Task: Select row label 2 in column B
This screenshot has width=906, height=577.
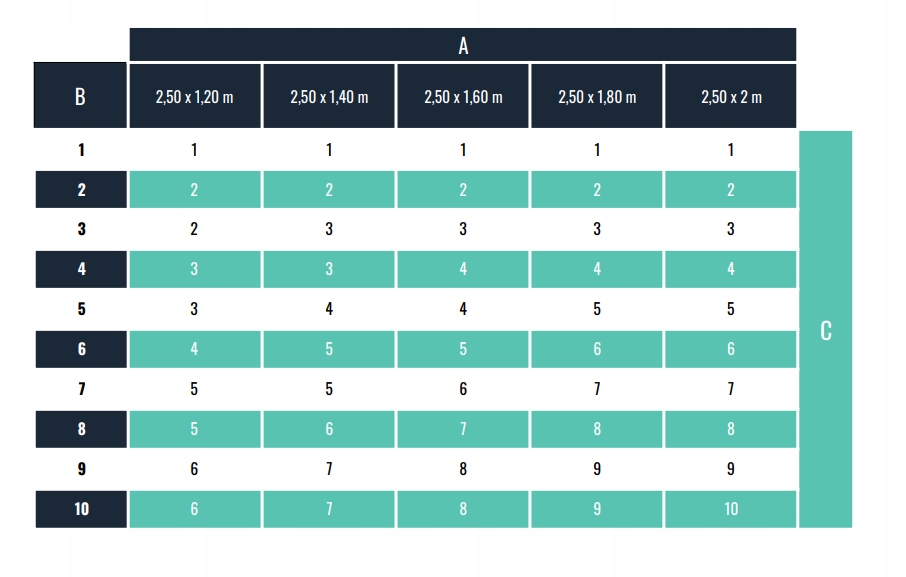Action: pyautogui.click(x=81, y=190)
